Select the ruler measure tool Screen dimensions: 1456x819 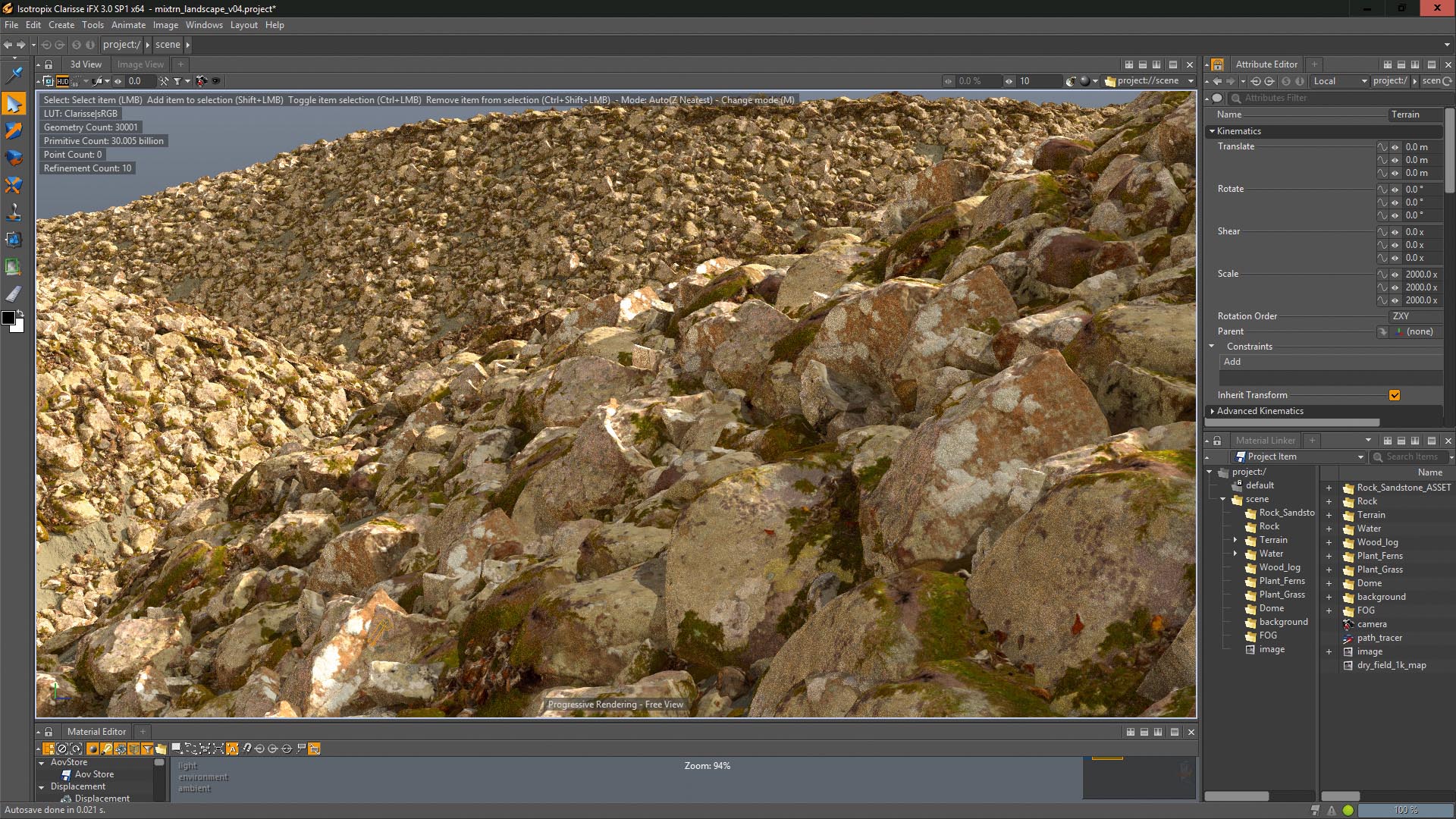coord(14,294)
